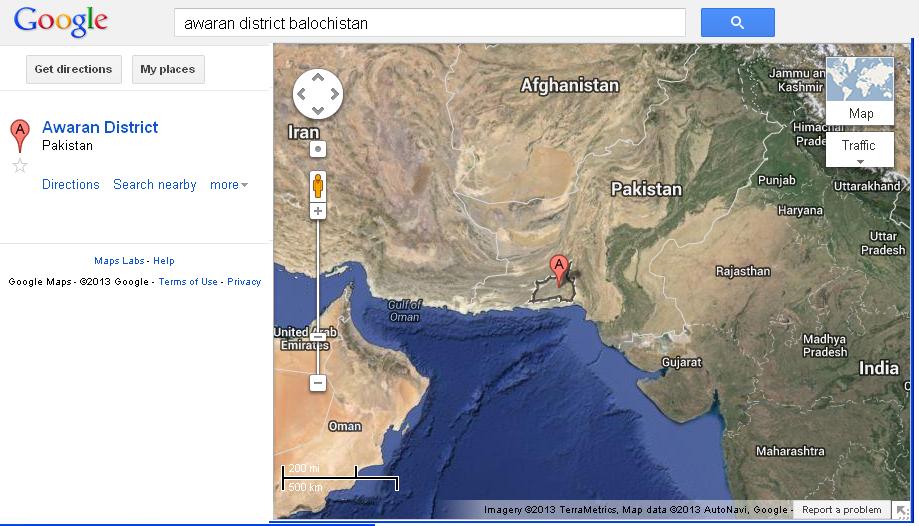The image size is (919, 526).
Task: Open the Awaran District result link
Action: click(x=100, y=127)
